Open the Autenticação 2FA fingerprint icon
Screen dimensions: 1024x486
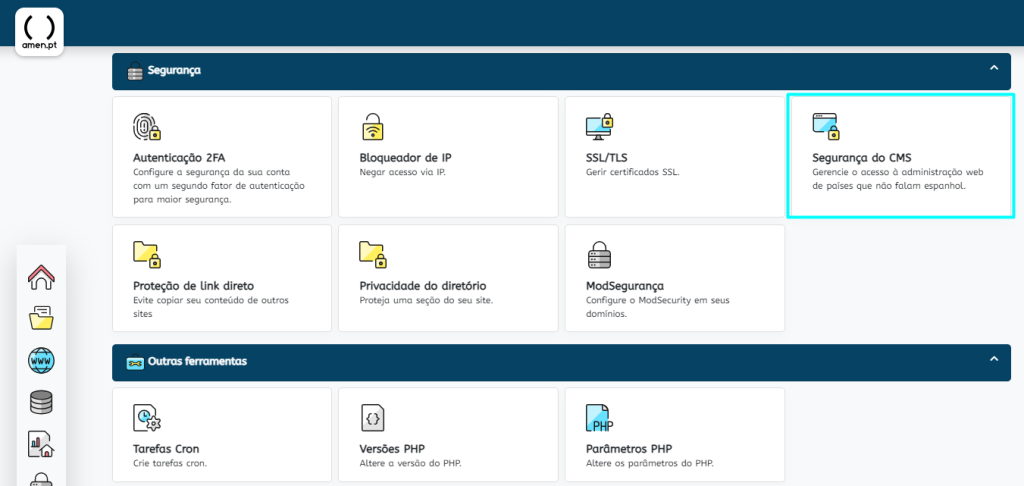pos(146,127)
